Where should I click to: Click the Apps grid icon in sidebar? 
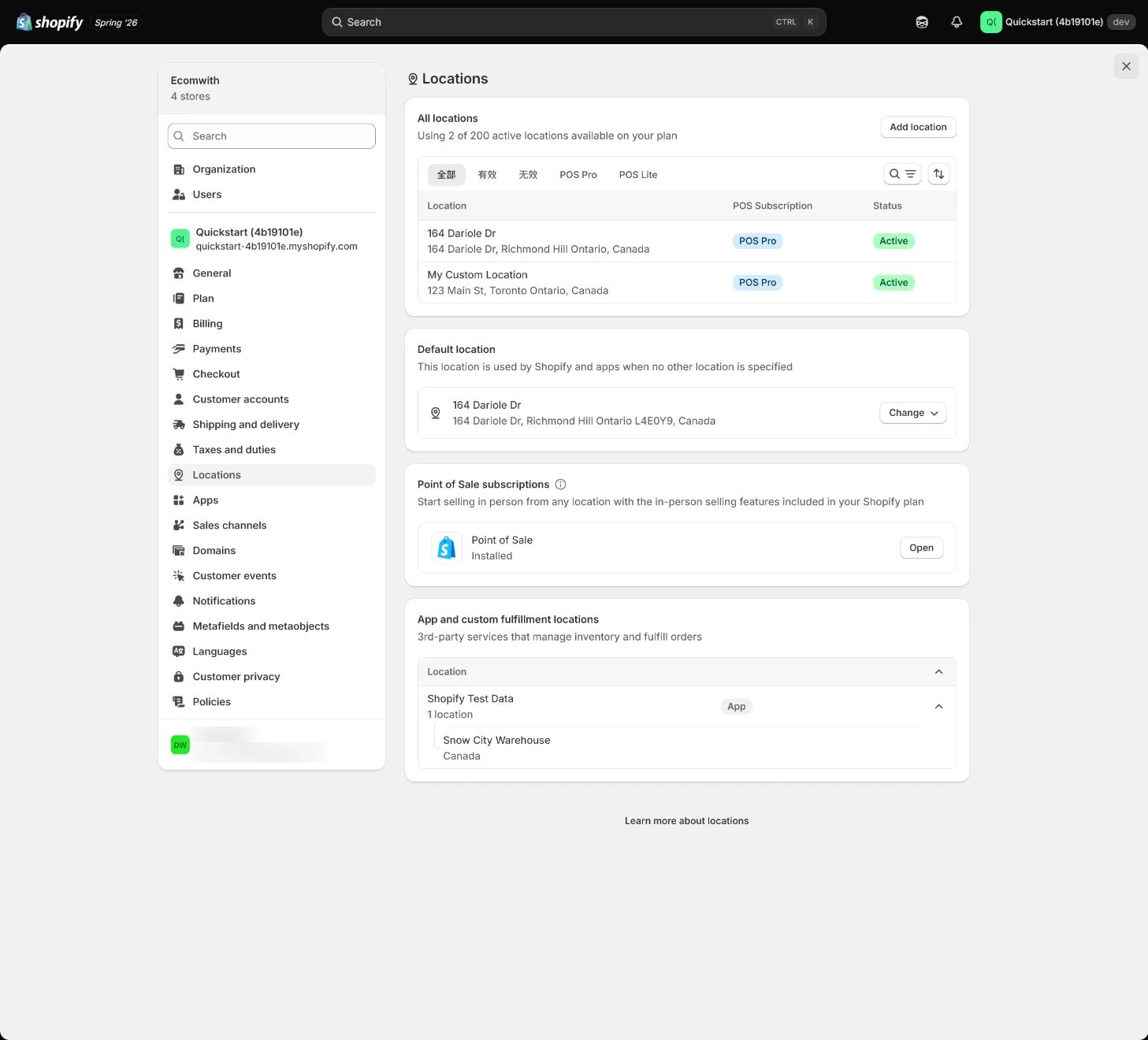click(x=179, y=500)
